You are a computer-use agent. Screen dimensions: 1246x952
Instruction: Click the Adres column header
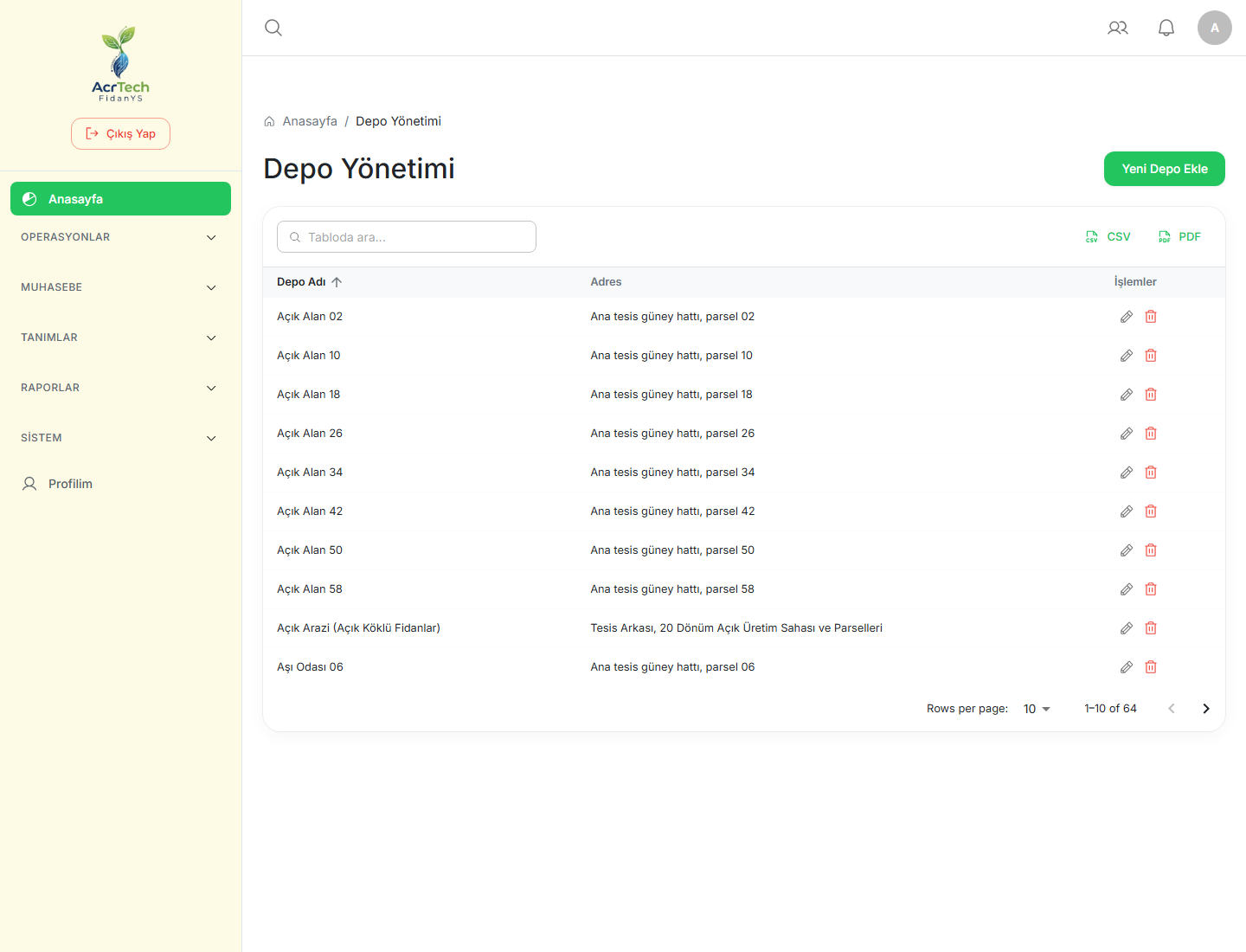point(606,282)
